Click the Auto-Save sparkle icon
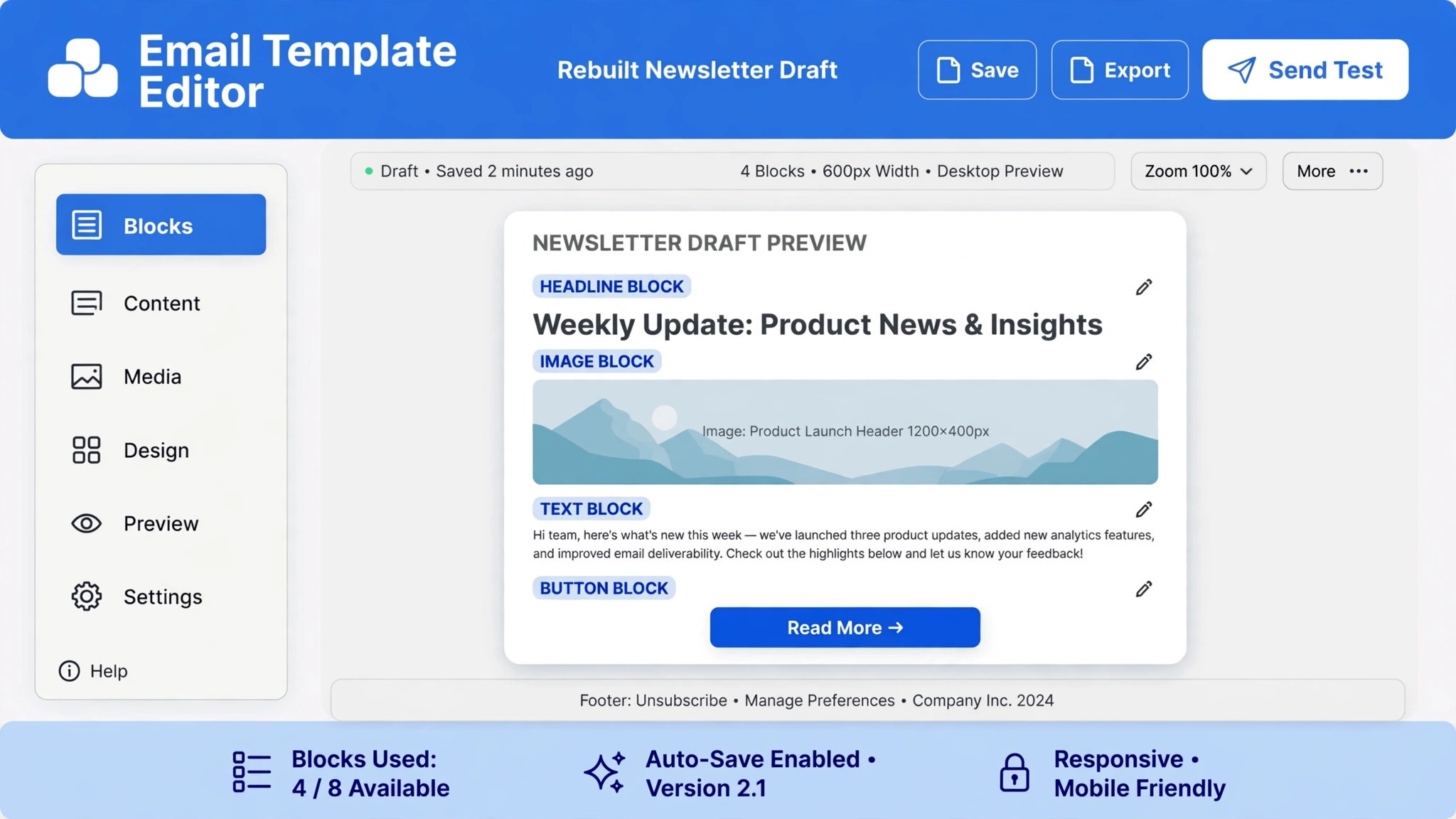Screen dimensions: 1456x819 point(605,772)
